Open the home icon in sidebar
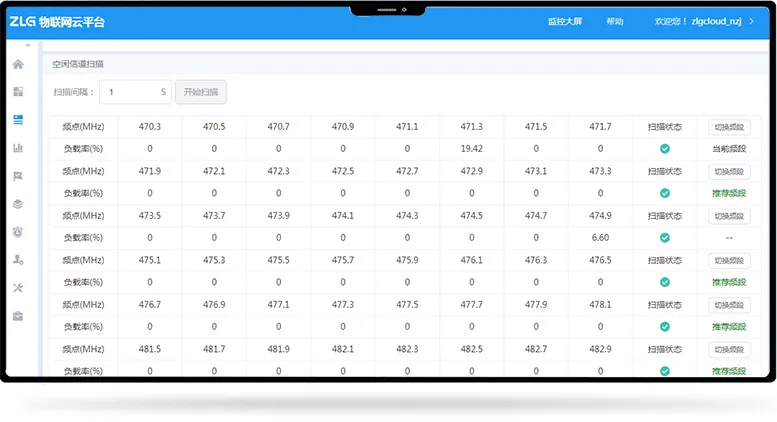Screen dimensions: 777x422 point(18,64)
